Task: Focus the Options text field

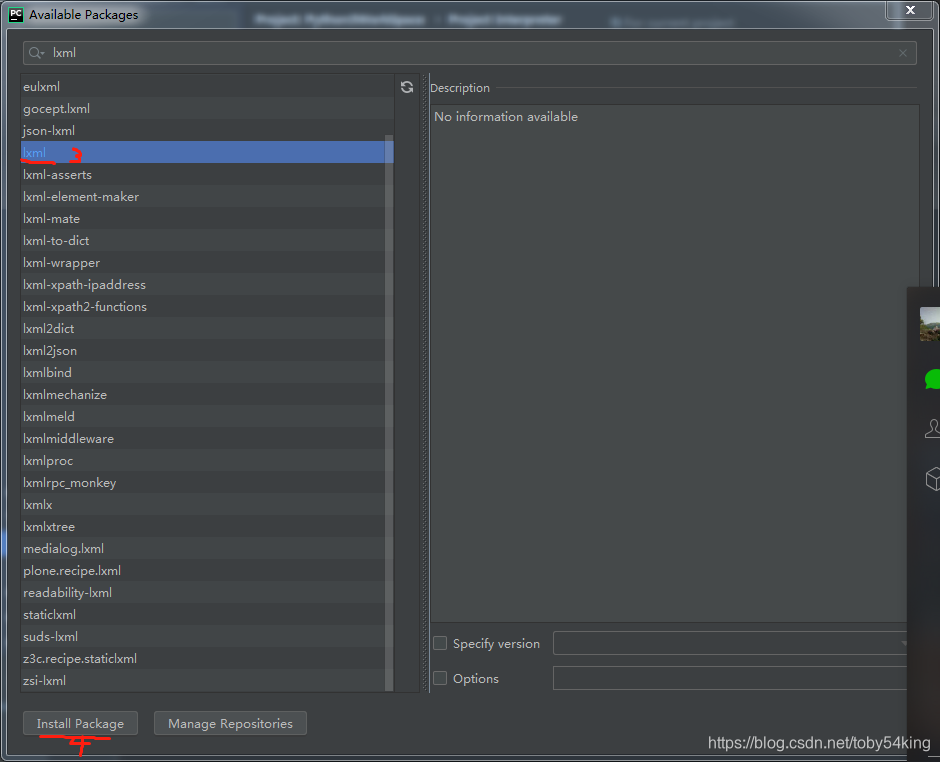Action: tap(729, 678)
